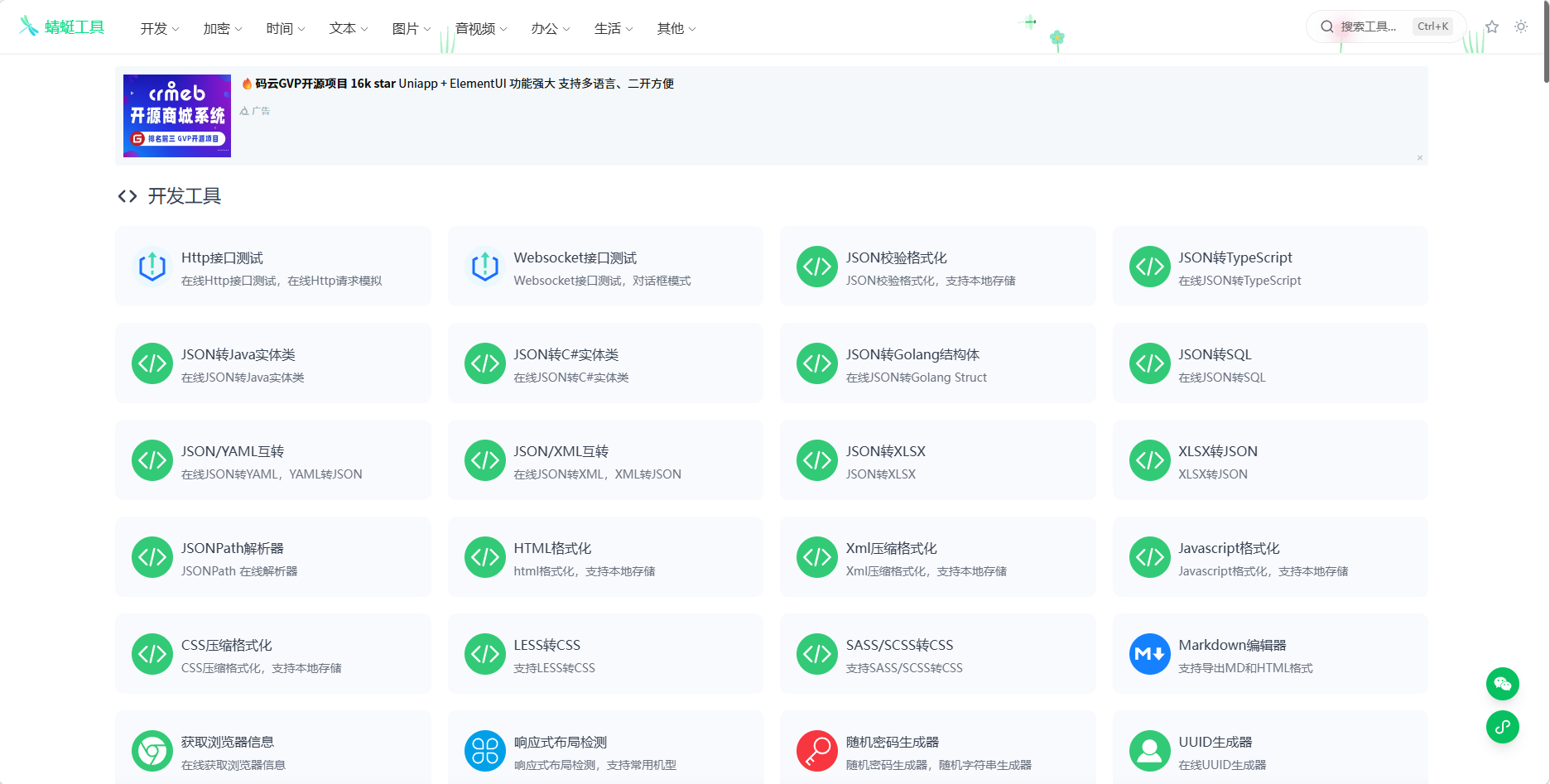This screenshot has width=1550, height=784.
Task: Toggle the light/dark theme sun icon
Action: 1521,26
